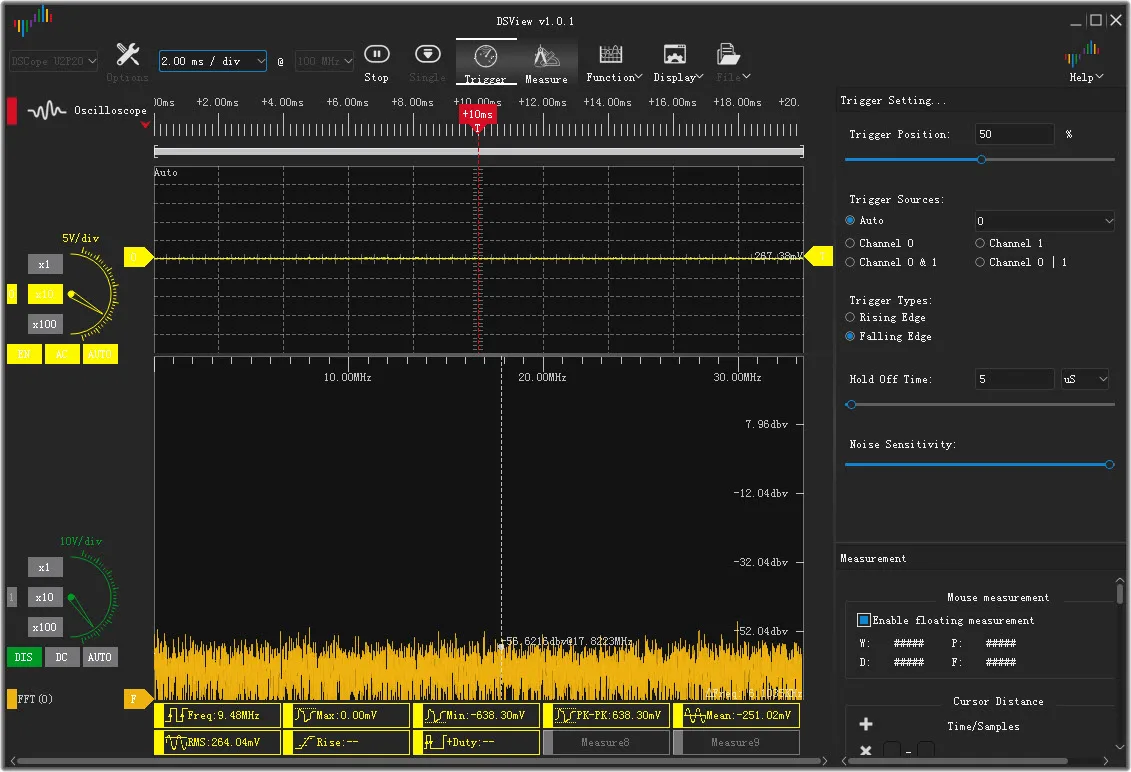Click the Measure8 slot
Image resolution: width=1131 pixels, height=772 pixels.
[605, 742]
